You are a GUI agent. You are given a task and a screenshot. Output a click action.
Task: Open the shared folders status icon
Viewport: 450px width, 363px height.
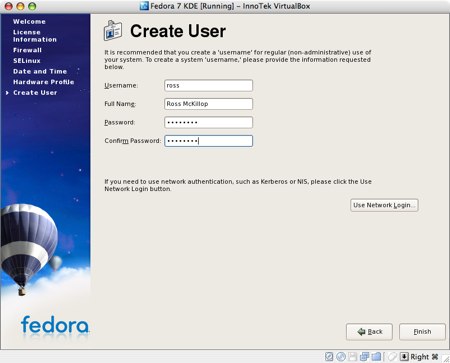point(376,357)
